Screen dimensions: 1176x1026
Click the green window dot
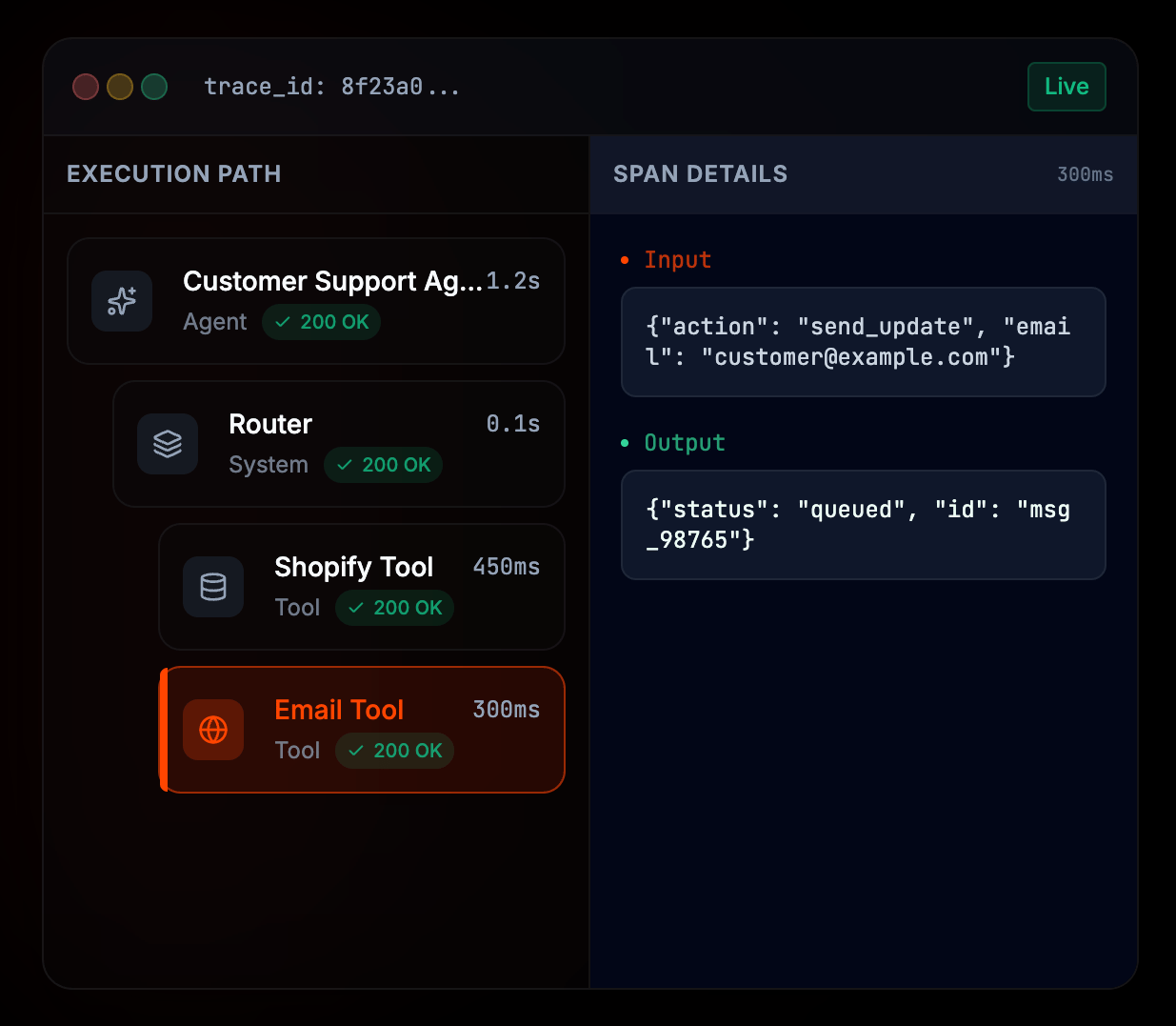click(154, 87)
